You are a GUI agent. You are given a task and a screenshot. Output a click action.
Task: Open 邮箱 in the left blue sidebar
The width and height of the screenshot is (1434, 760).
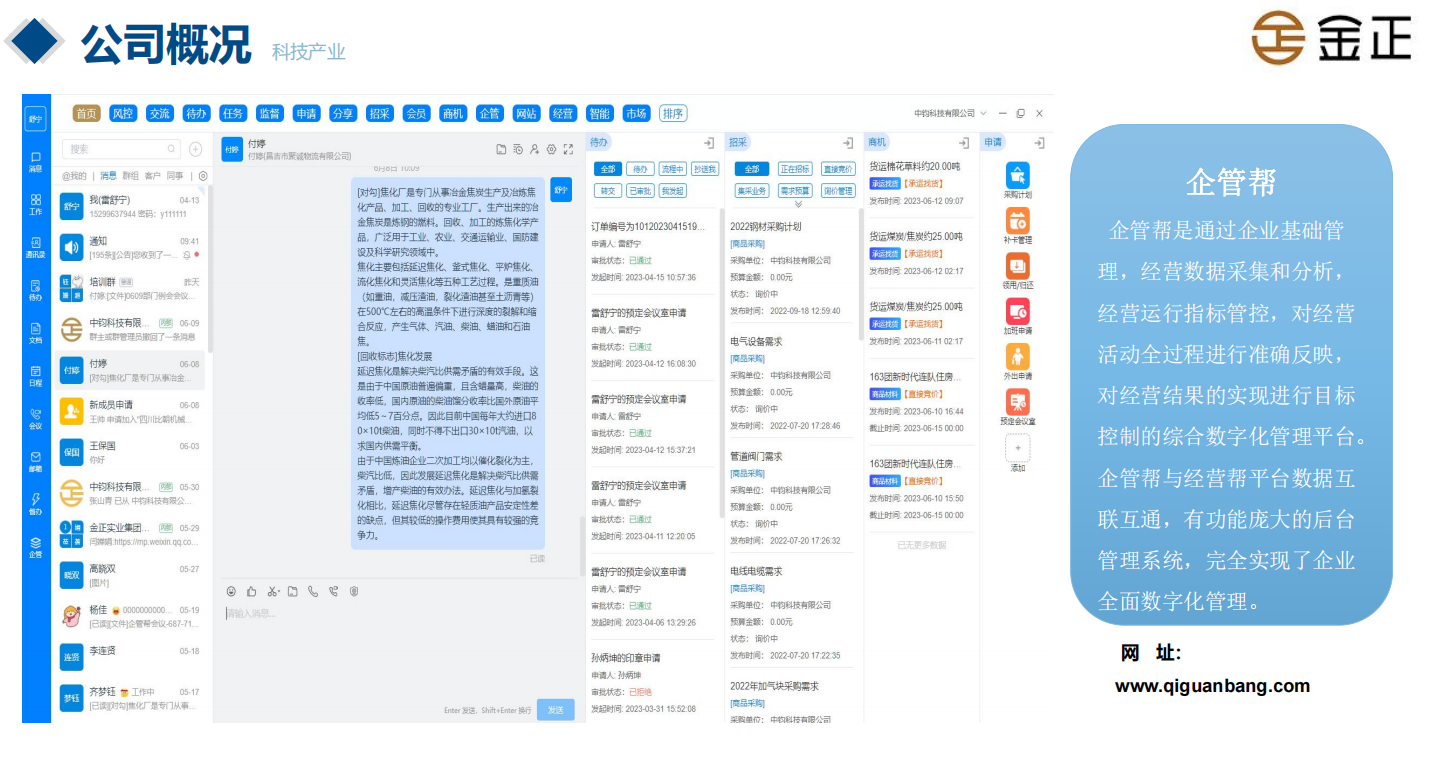pyautogui.click(x=36, y=461)
